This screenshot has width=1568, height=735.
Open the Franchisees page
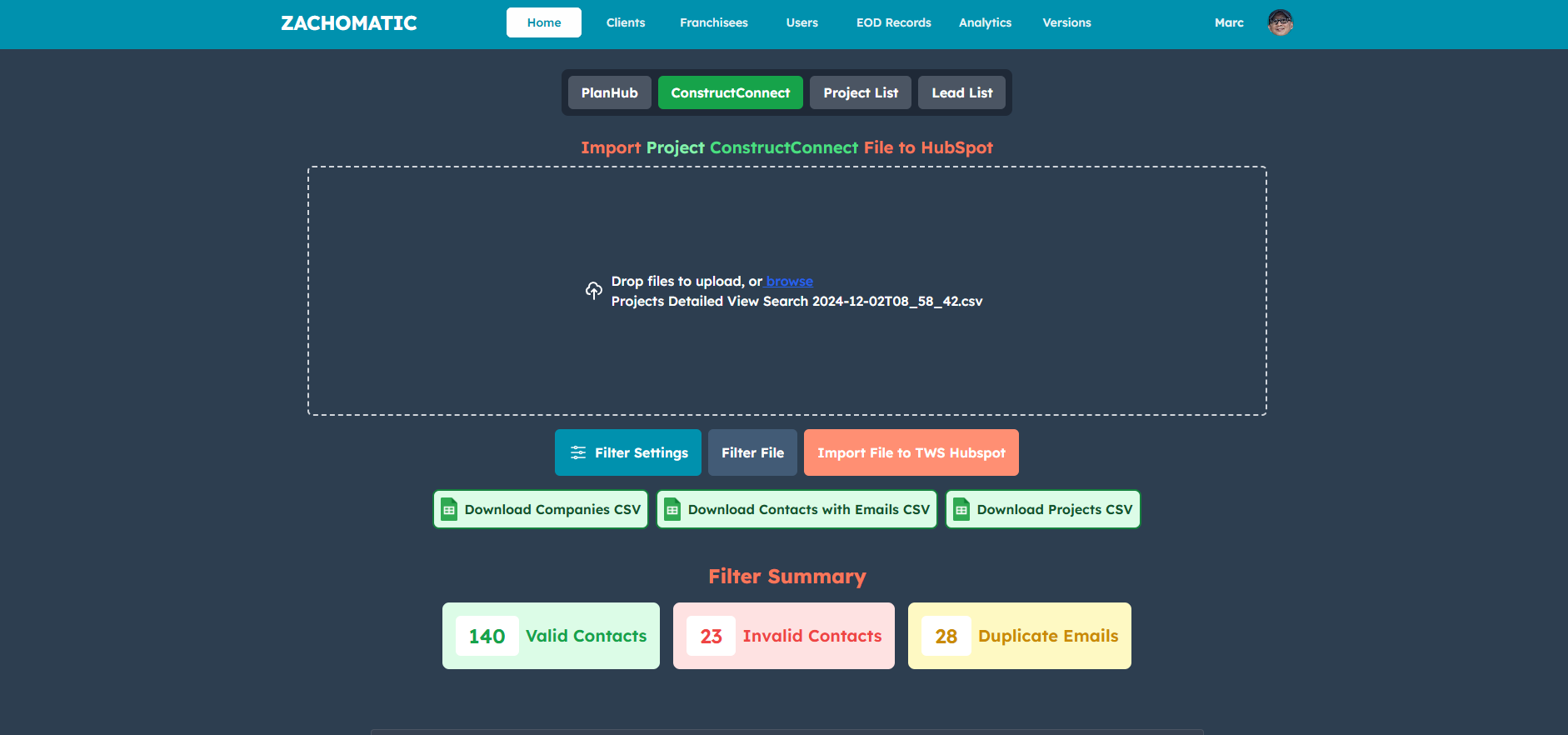[x=713, y=22]
